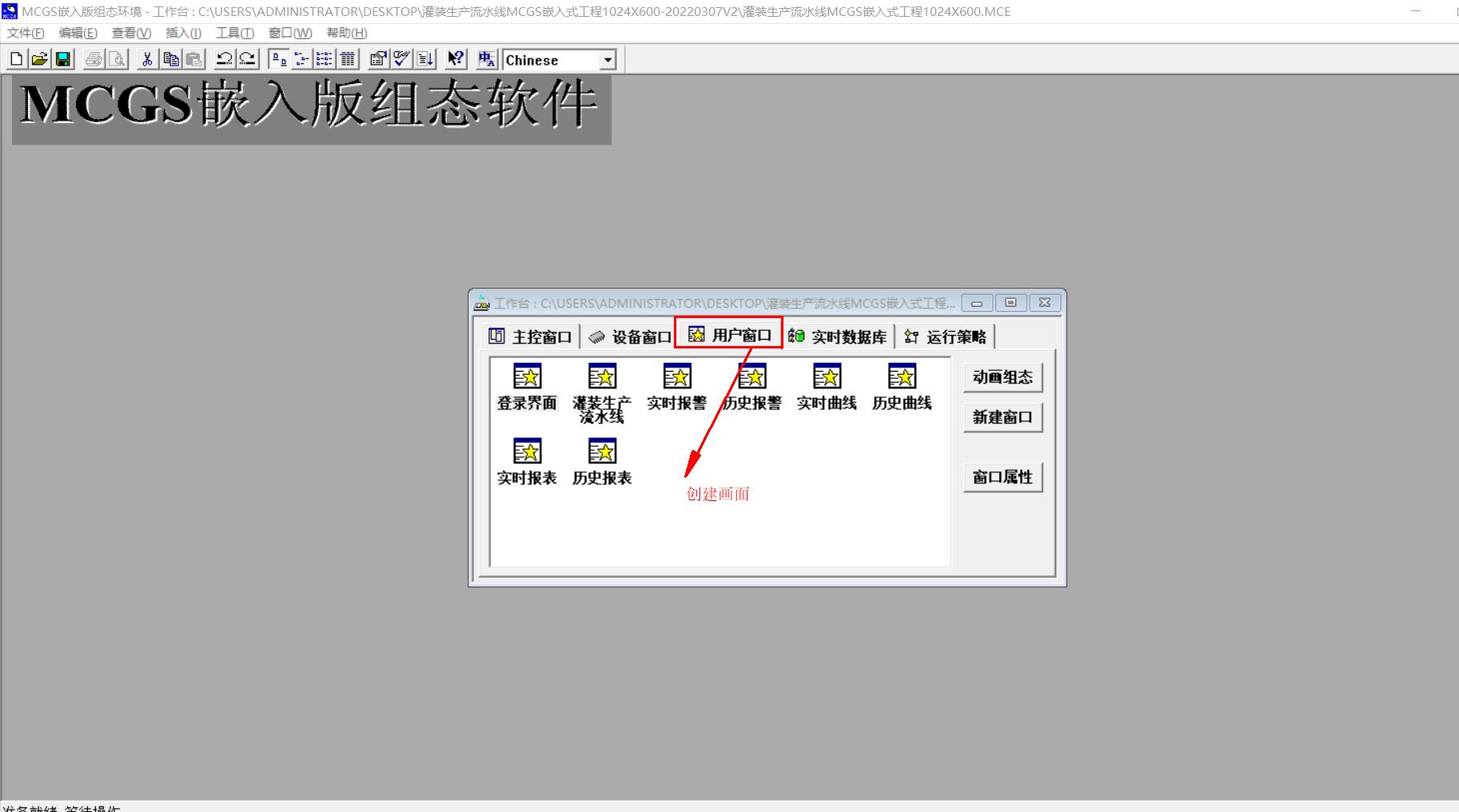Screen dimensions: 1459x812
Task: Switch to the 设备窗口 tab
Action: (x=629, y=336)
